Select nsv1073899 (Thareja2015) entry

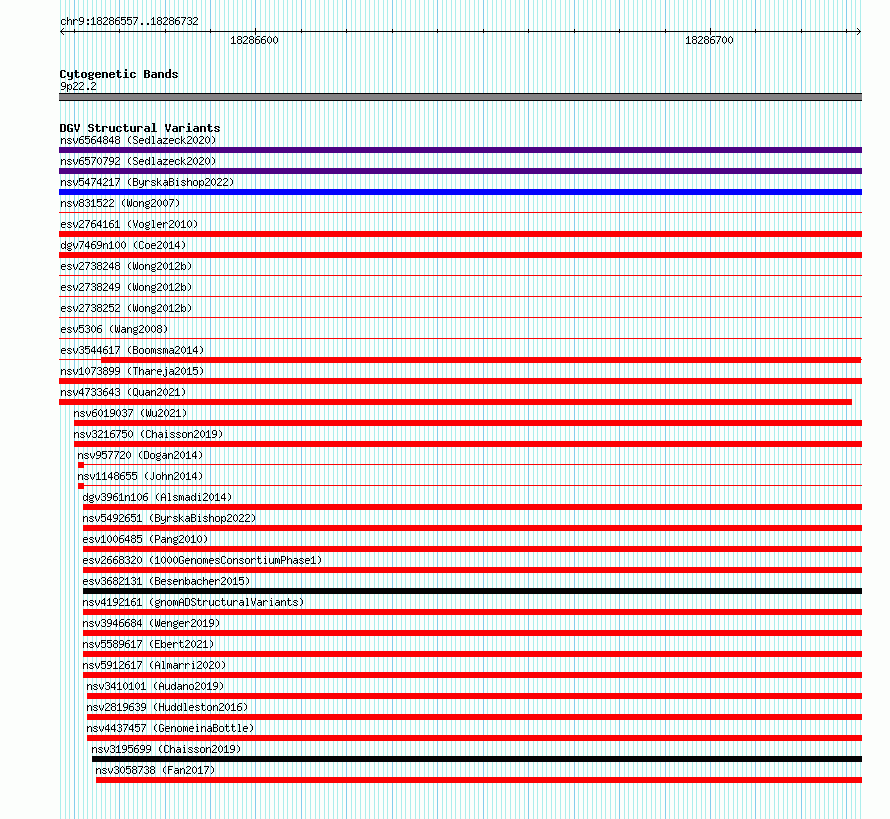132,371
